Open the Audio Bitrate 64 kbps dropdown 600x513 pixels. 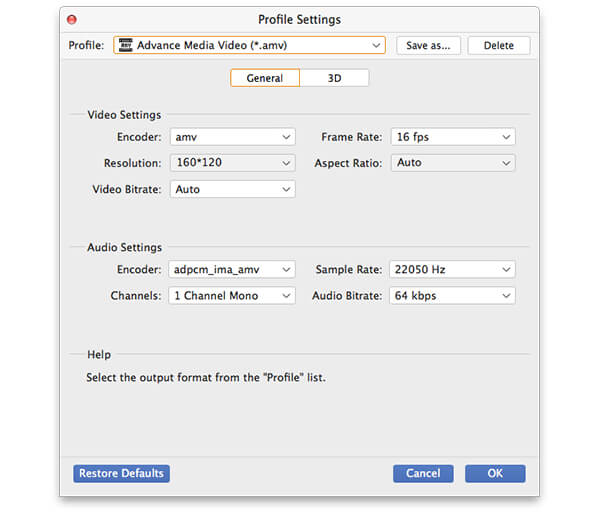point(452,296)
